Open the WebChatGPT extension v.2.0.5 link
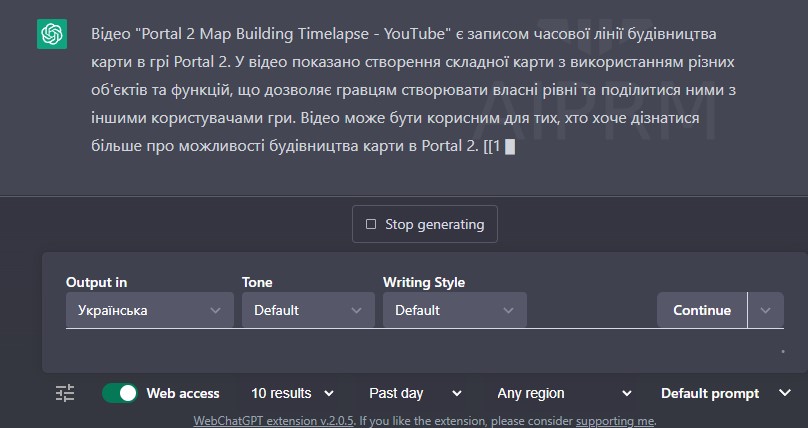This screenshot has width=808, height=428. (x=273, y=421)
